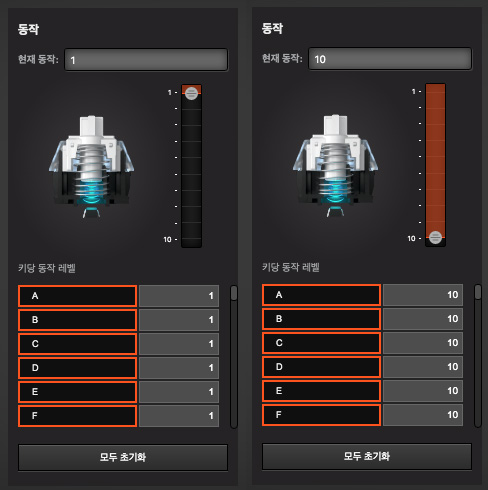Click the left list level value for key E
This screenshot has width=488, height=490.
179,392
